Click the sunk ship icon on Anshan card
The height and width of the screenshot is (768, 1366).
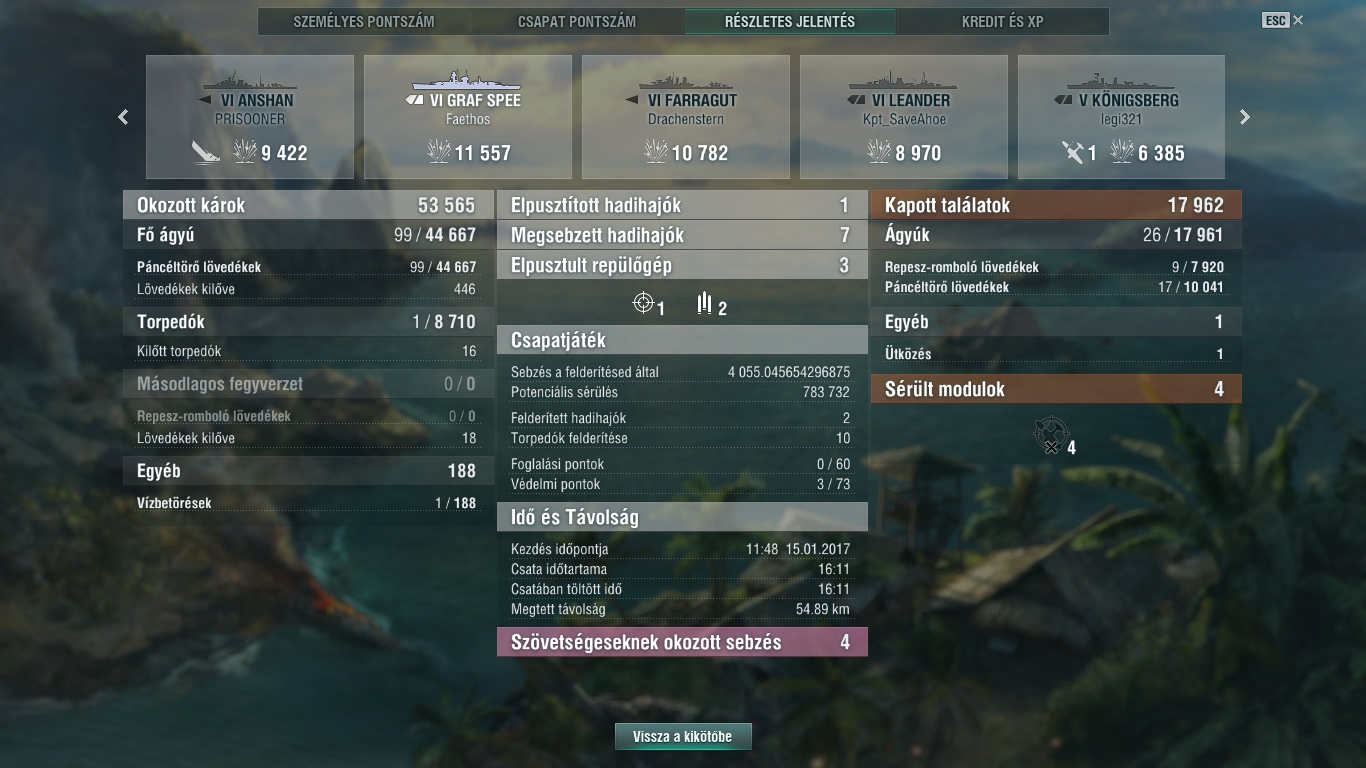207,152
